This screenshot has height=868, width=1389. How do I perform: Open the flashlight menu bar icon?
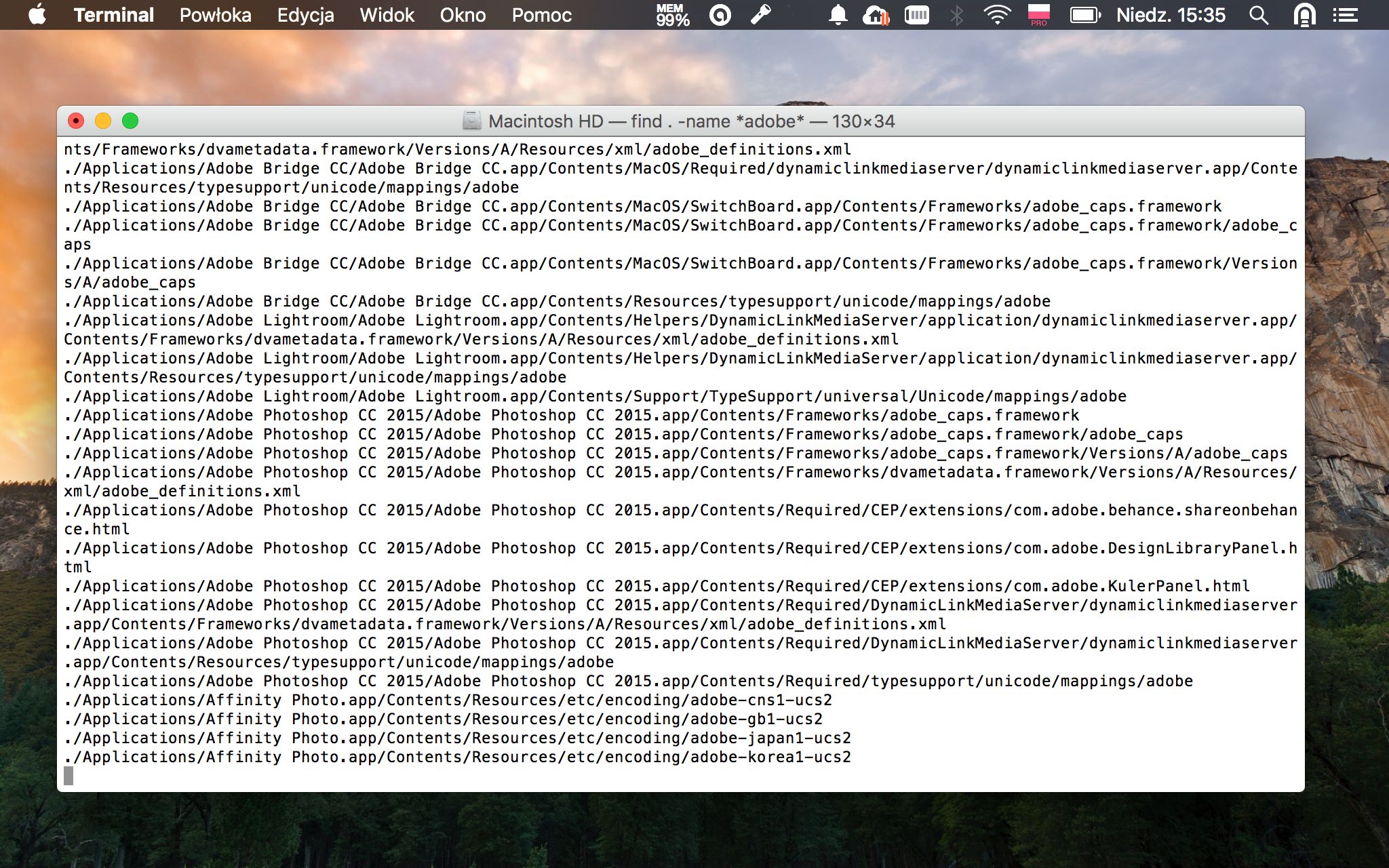point(761,15)
